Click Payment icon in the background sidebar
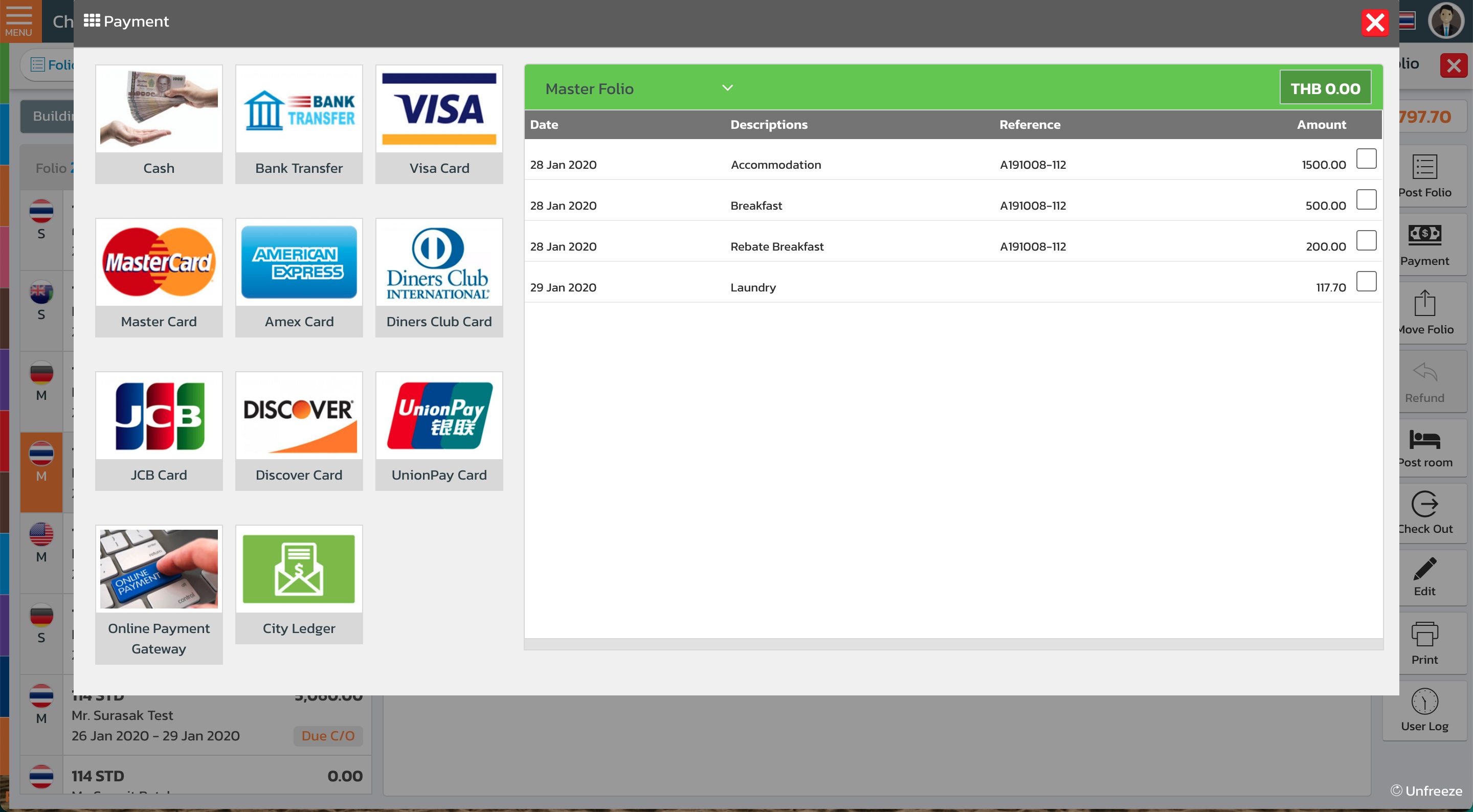 1424,244
